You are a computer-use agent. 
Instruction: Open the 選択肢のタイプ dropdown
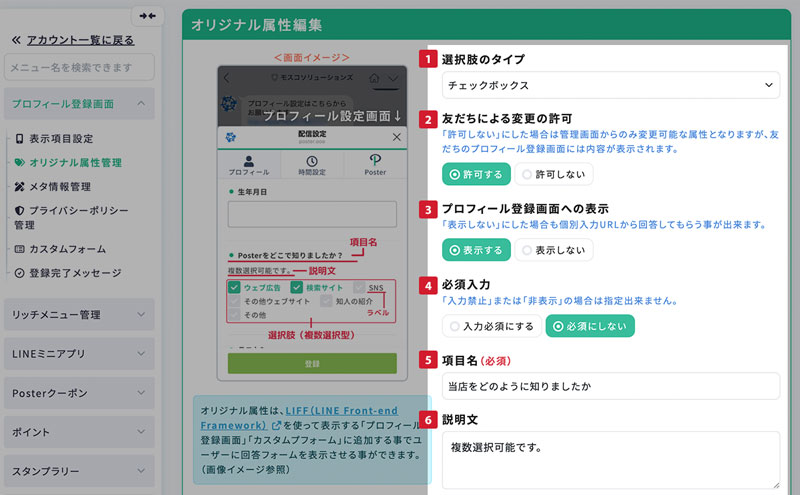tap(610, 85)
